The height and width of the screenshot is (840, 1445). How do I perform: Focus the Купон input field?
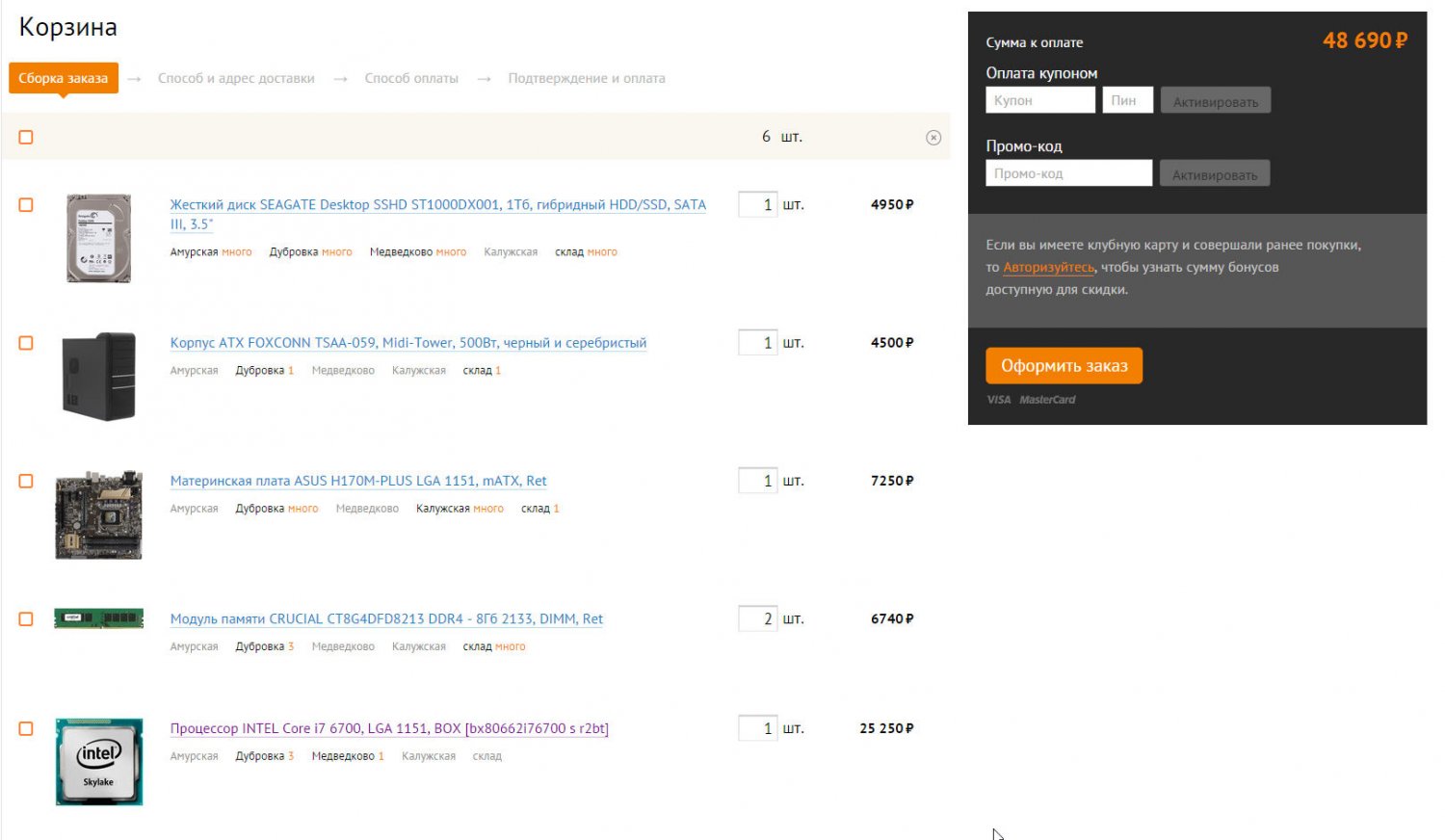click(x=1040, y=100)
